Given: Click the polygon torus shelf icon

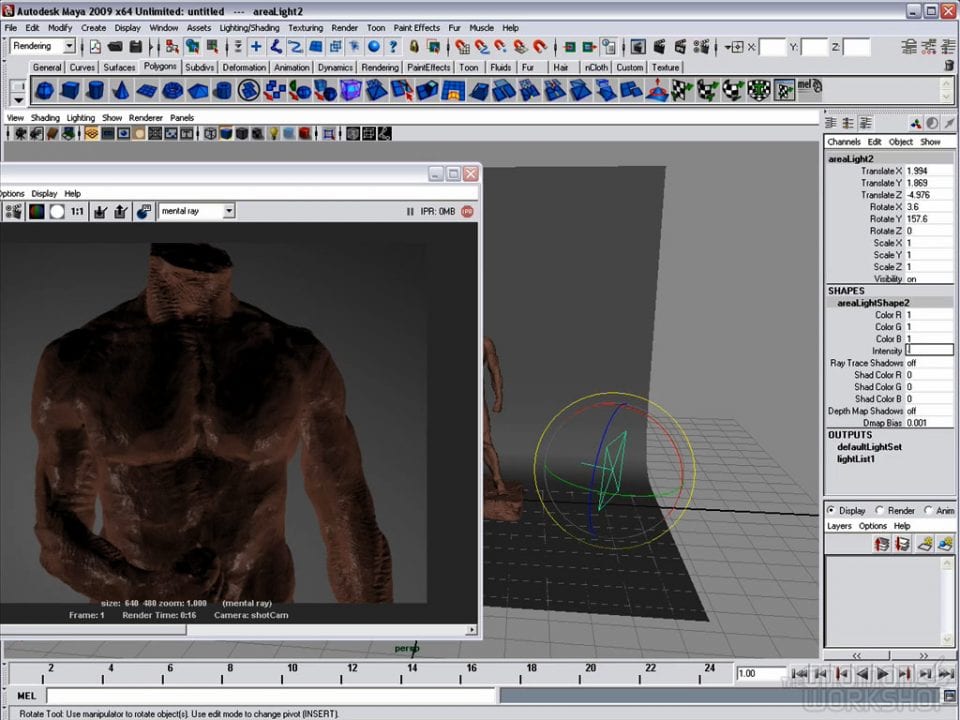Looking at the screenshot, I should (x=172, y=91).
